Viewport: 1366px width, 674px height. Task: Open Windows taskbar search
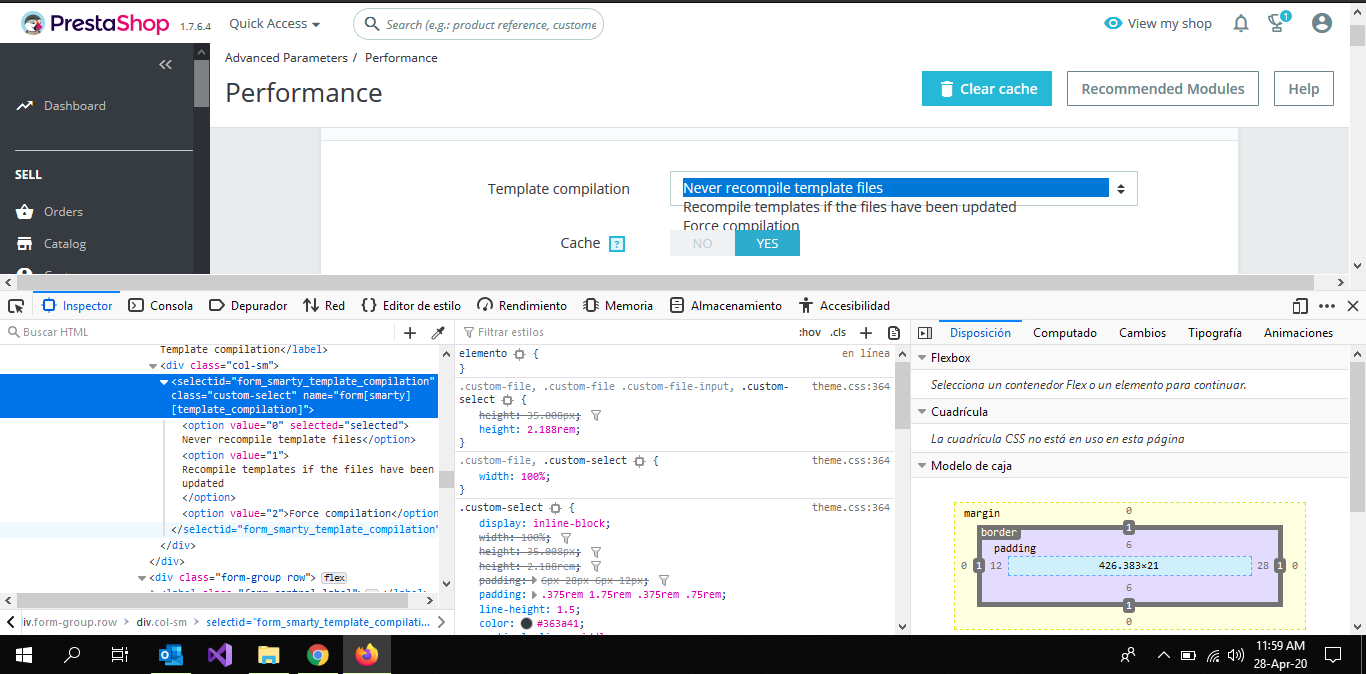72,655
